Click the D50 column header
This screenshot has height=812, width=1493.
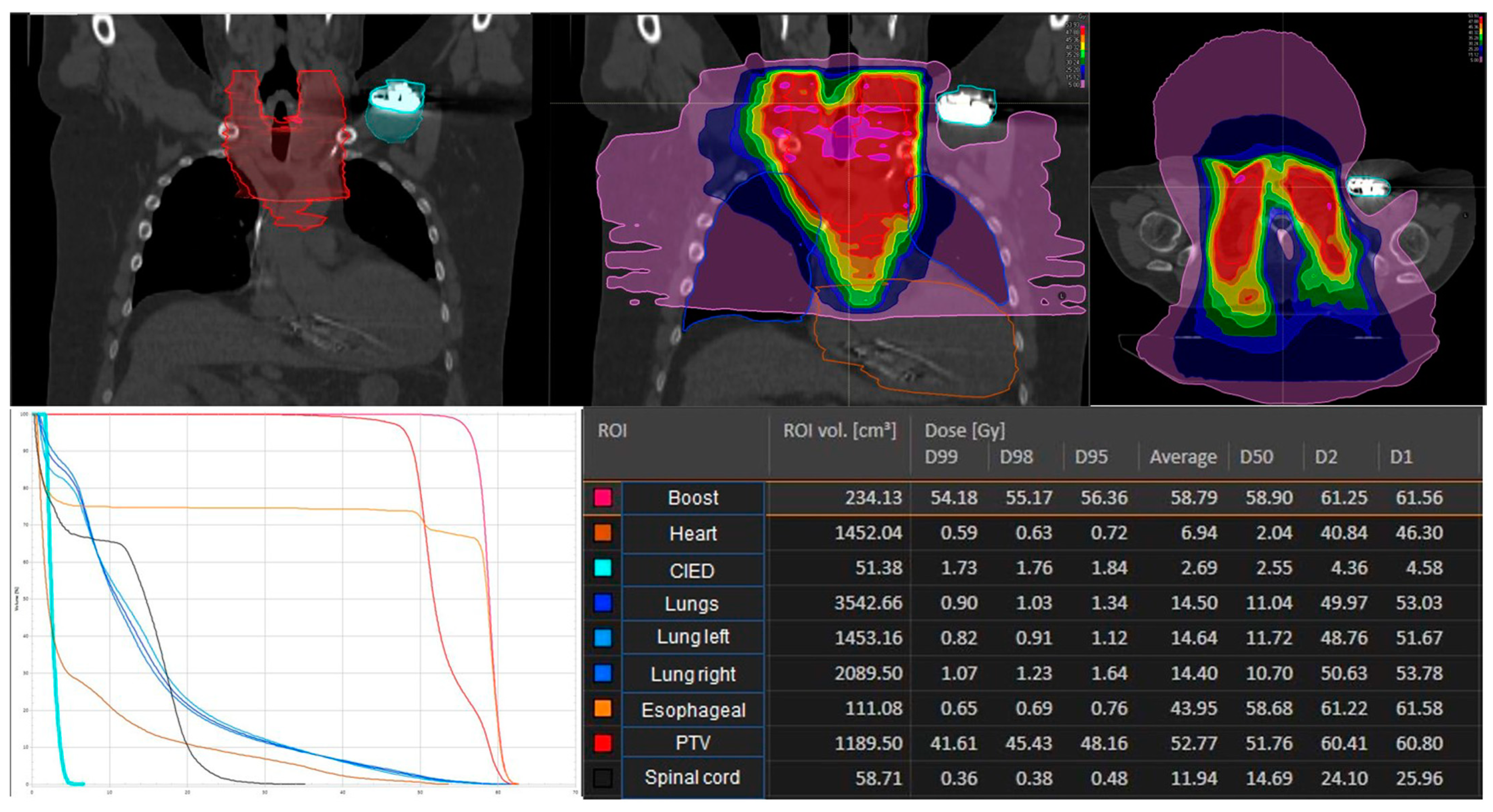pyautogui.click(x=1256, y=457)
